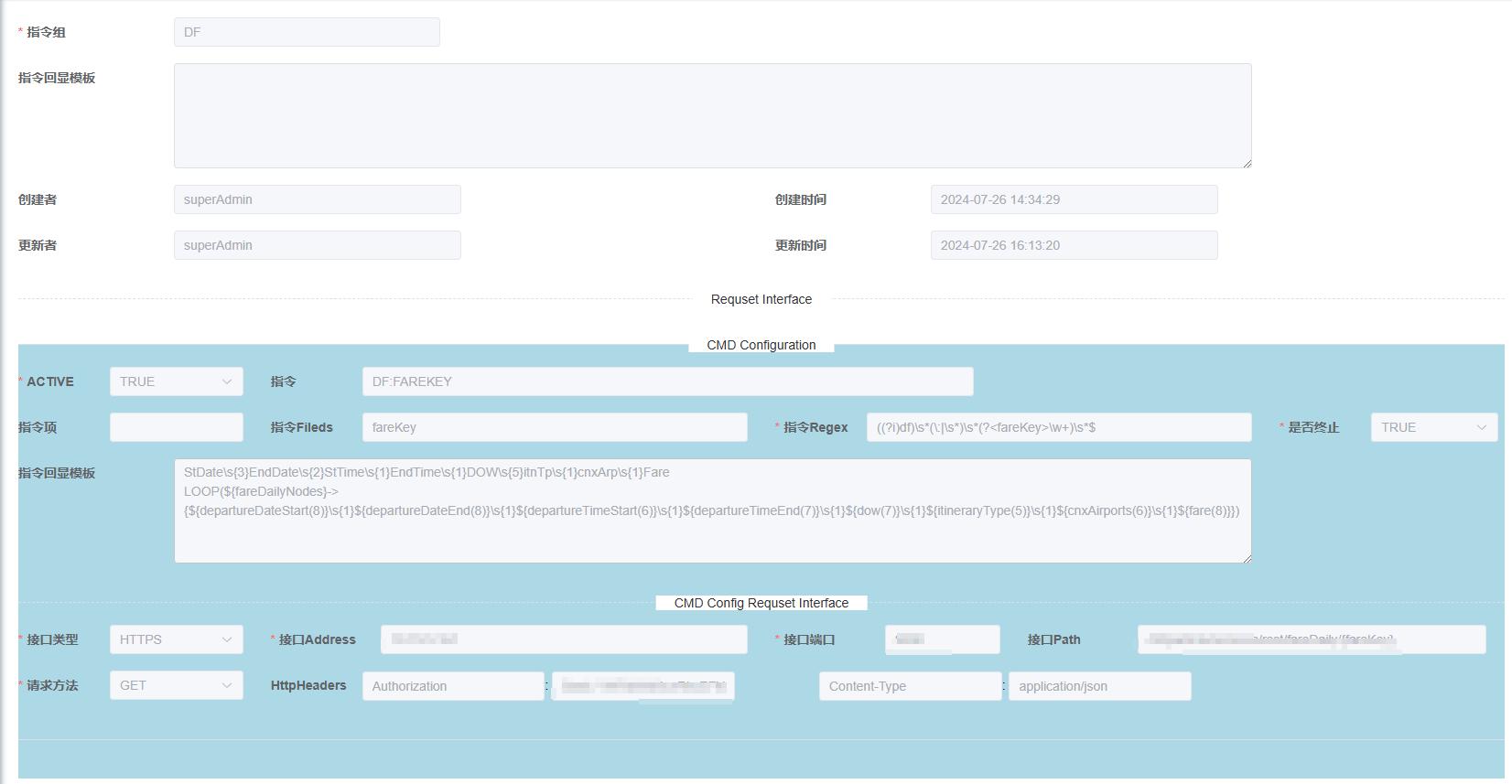Click the empty top 指令回显模板 textarea
Screen dimensions: 1512x784
[x=712, y=115]
